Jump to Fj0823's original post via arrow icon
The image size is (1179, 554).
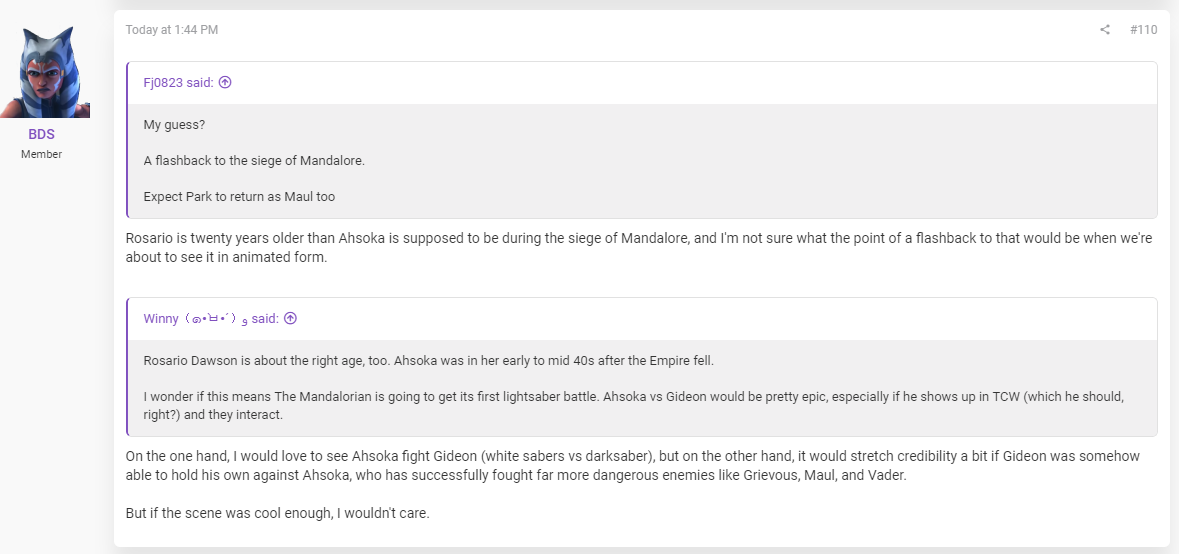click(x=225, y=83)
